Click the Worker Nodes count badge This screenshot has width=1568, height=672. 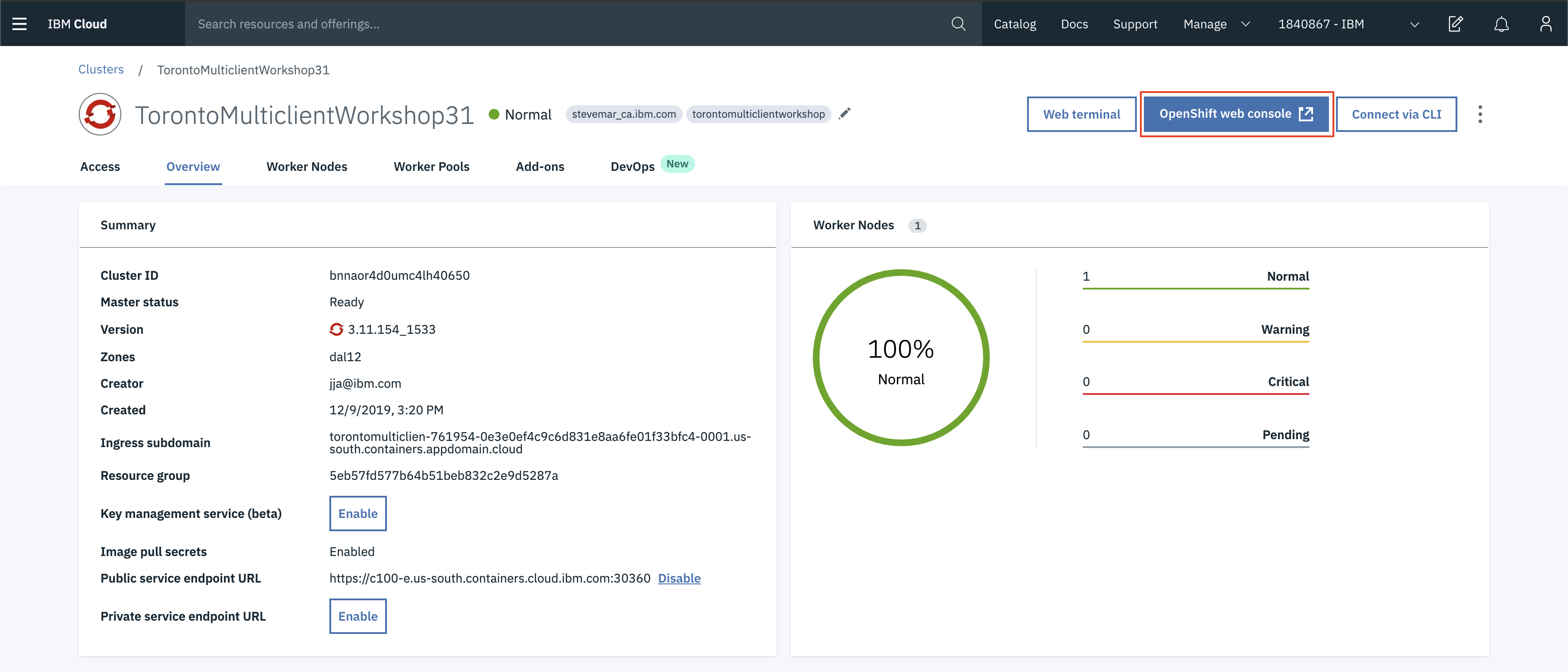[x=917, y=225]
